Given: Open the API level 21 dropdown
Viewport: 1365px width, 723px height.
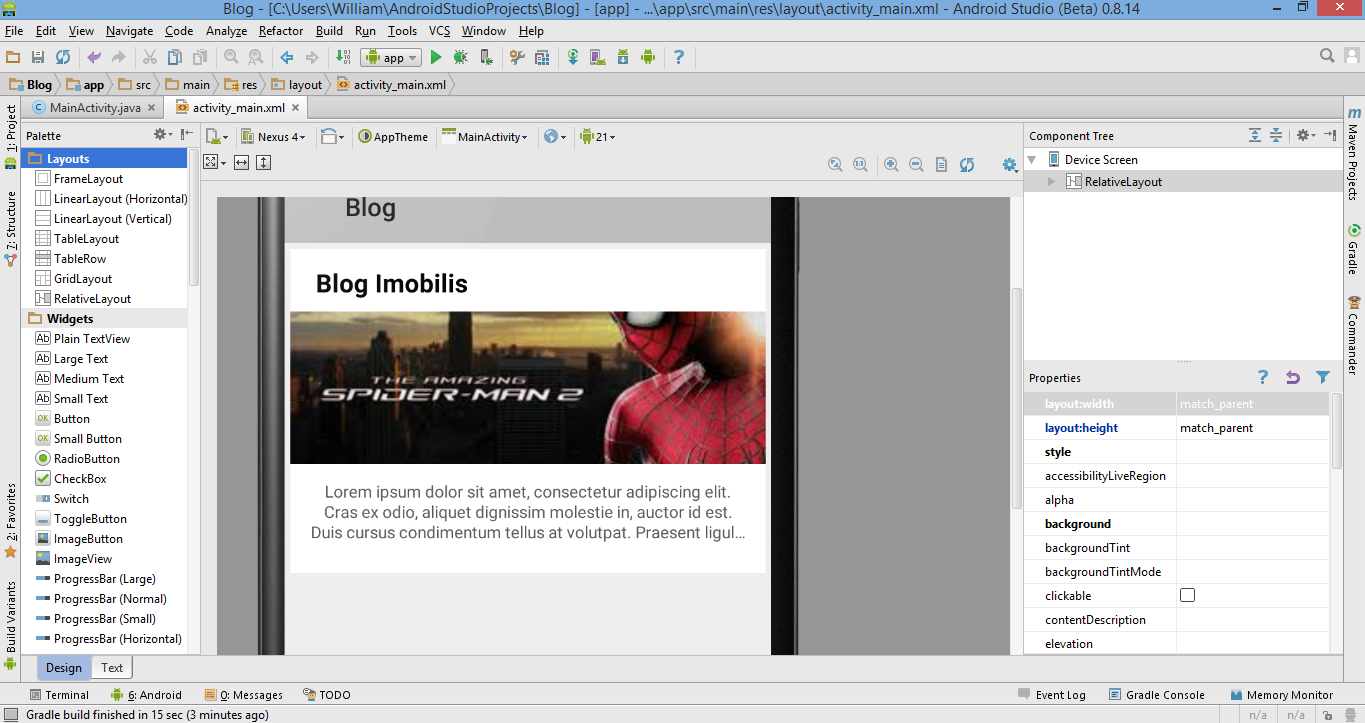Looking at the screenshot, I should click(598, 137).
